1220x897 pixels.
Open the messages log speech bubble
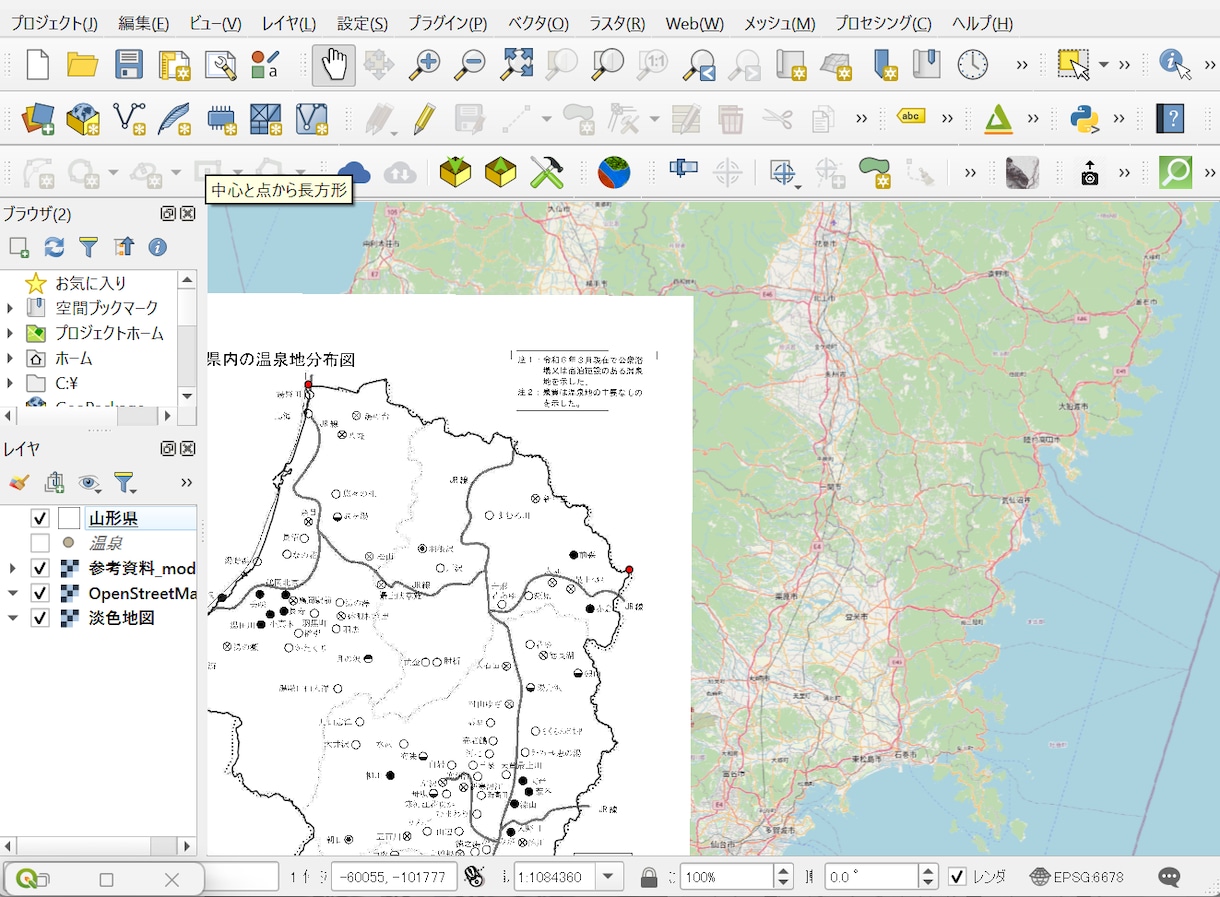click(x=1169, y=877)
